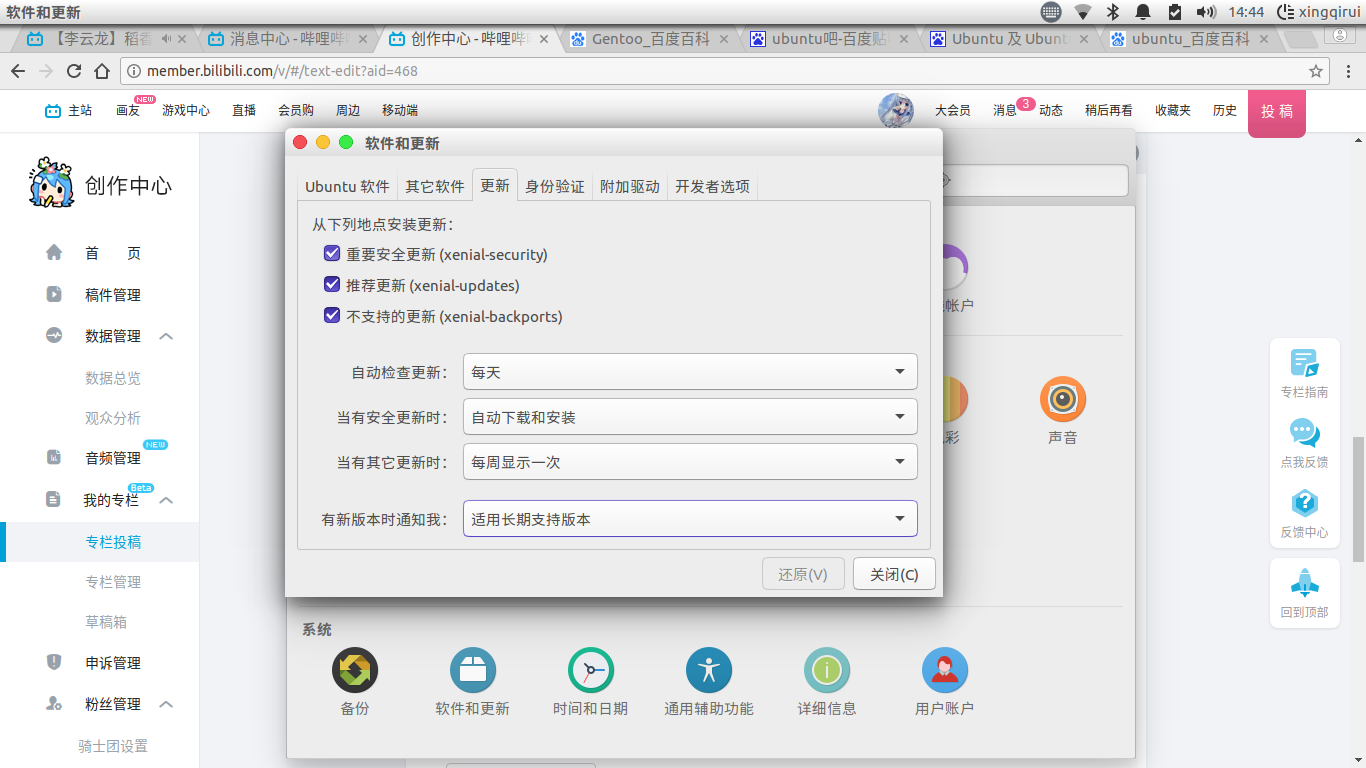Screen dimensions: 1366x768
Task: Switch to Gentoo_百度百科 browser tab
Action: pos(651,39)
